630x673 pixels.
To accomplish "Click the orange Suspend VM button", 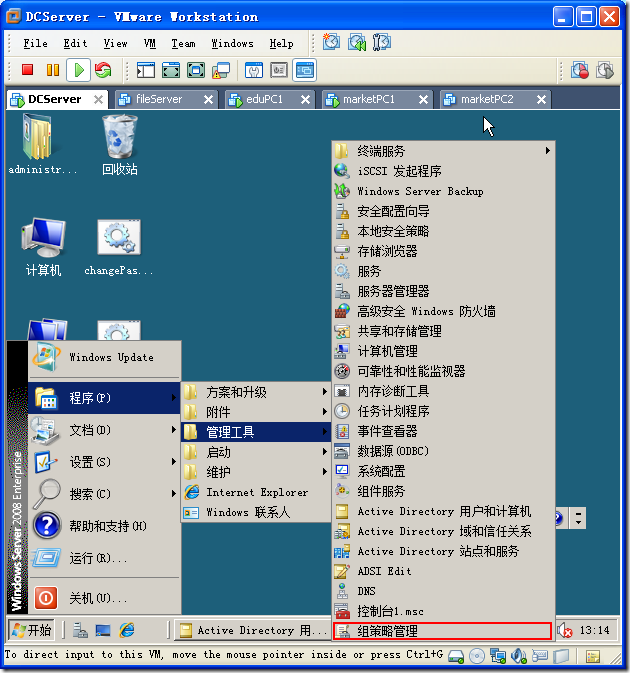I will click(x=53, y=70).
